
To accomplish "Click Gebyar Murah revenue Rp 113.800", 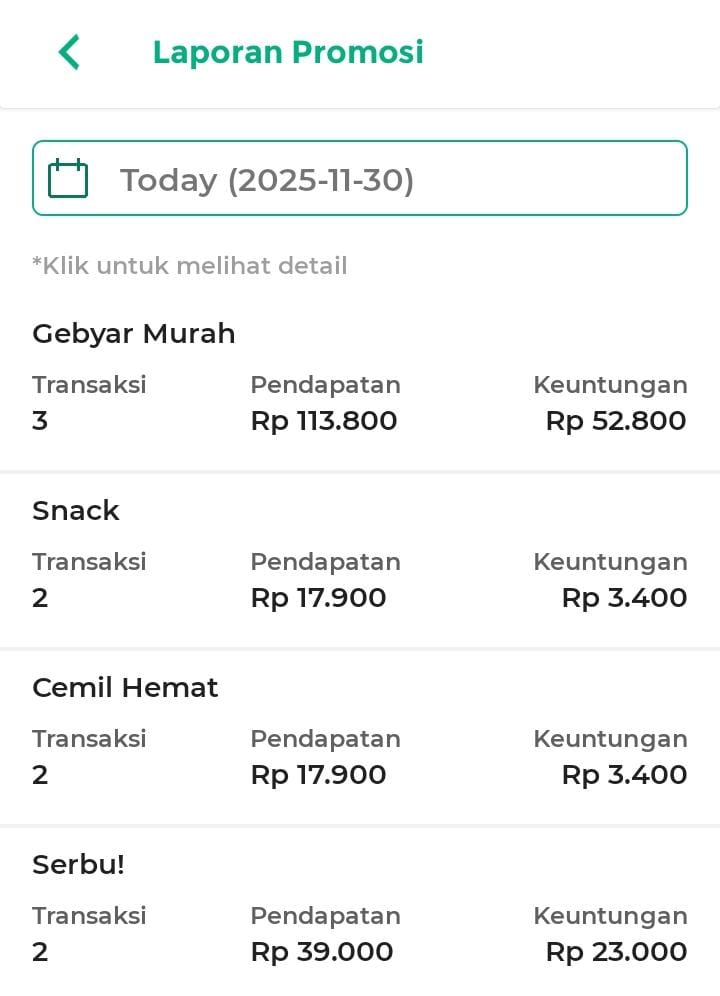I will click(x=324, y=421).
